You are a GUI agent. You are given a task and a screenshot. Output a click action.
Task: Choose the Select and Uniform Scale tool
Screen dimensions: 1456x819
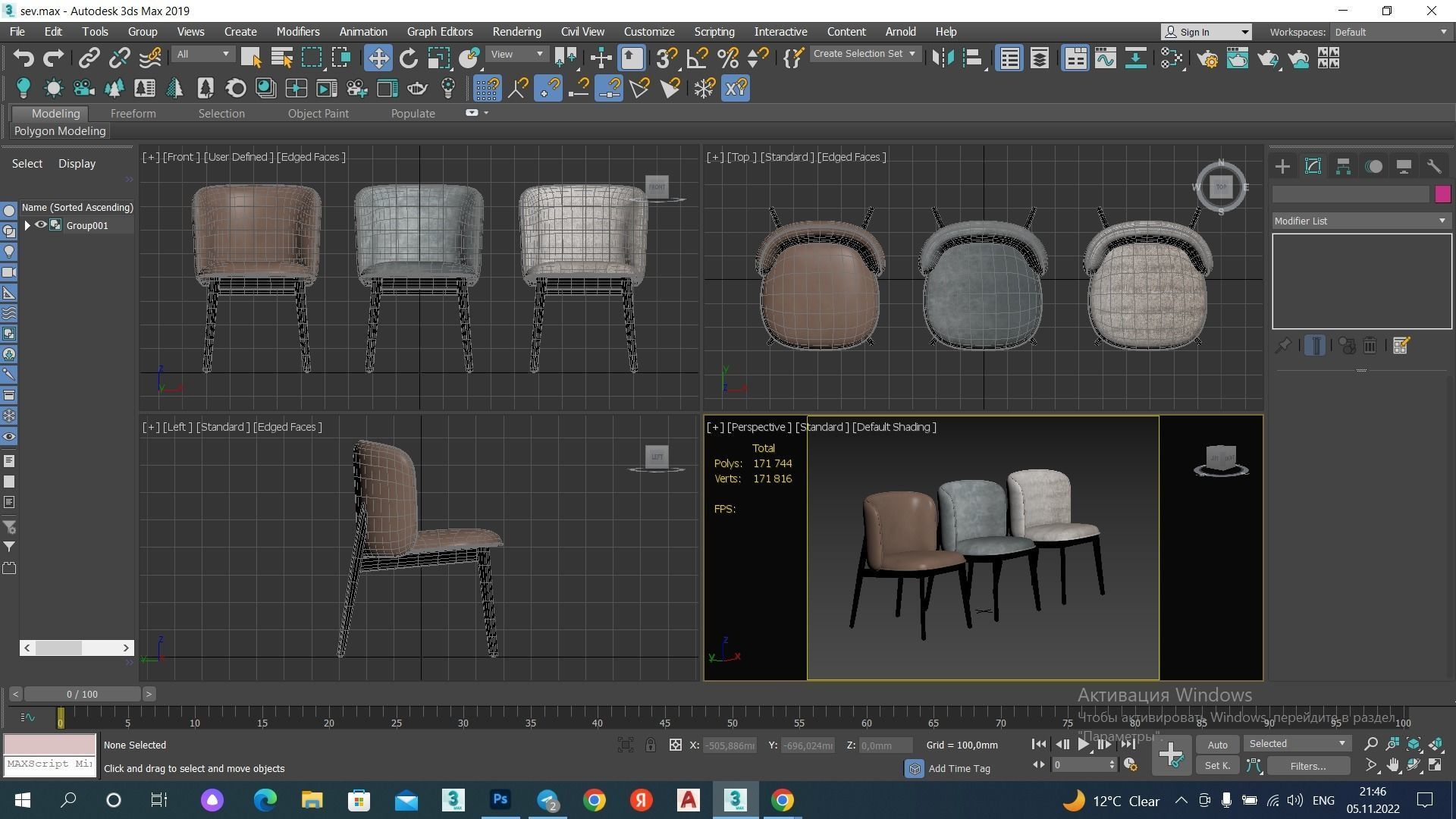[439, 58]
